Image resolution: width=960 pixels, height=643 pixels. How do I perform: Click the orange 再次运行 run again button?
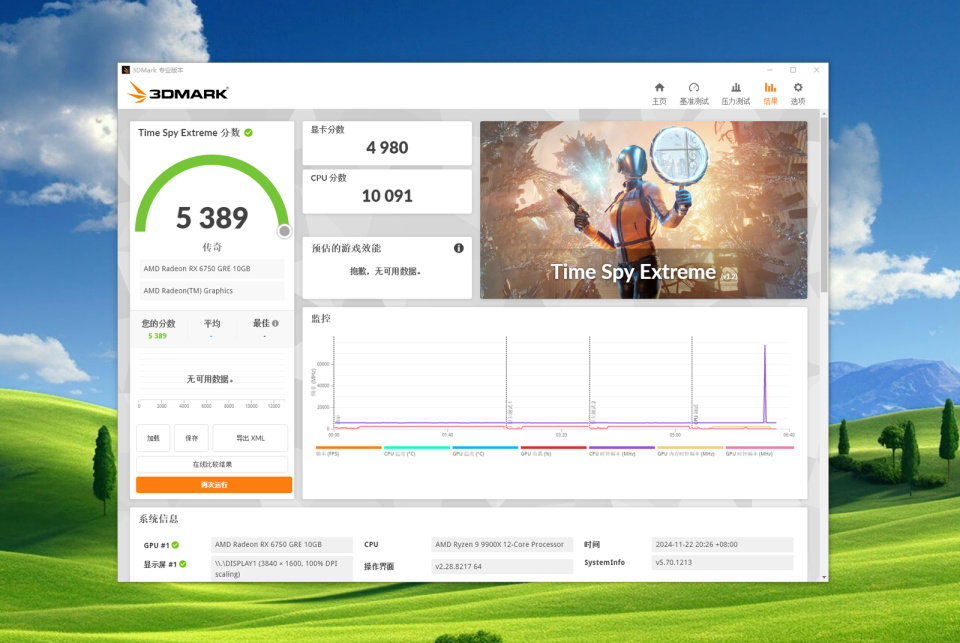(214, 484)
